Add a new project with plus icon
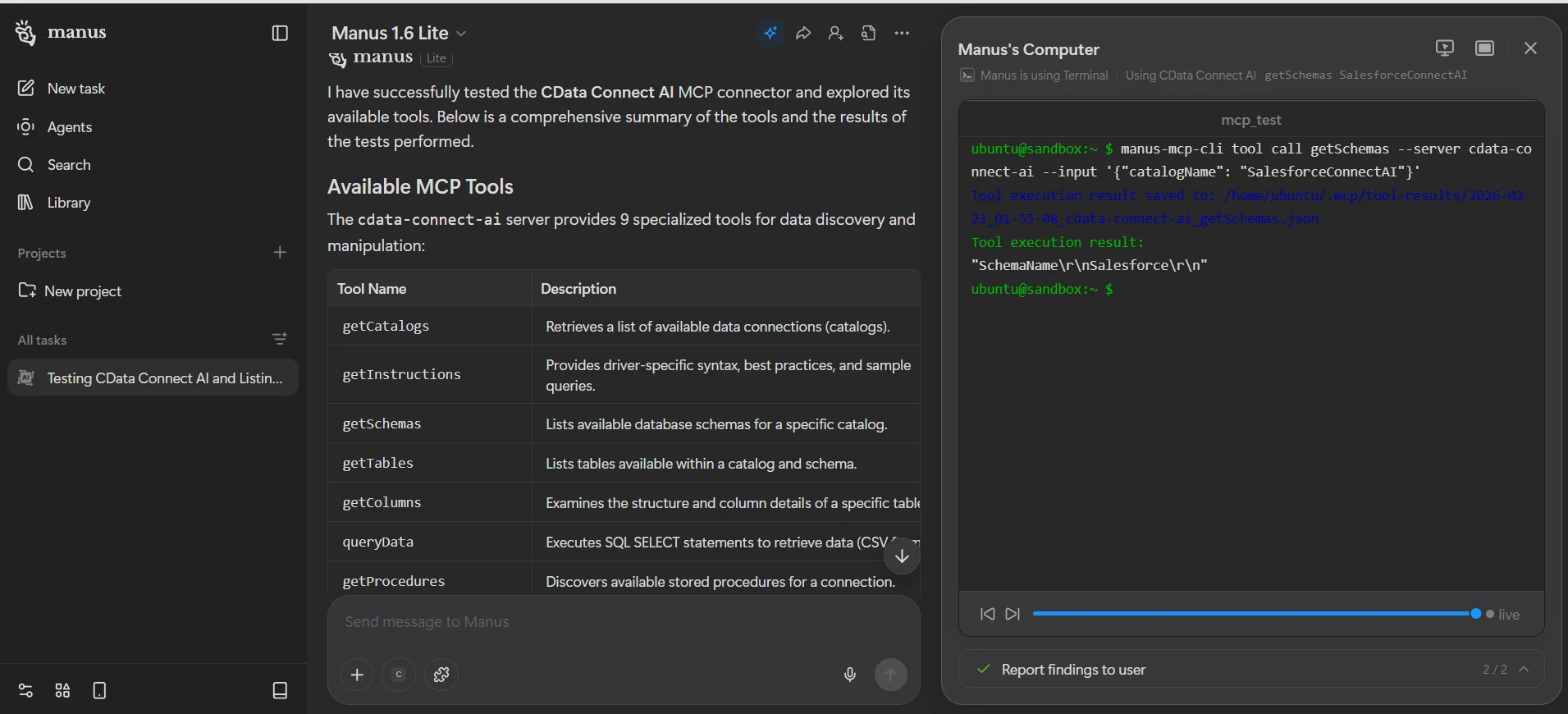Screen dimensions: 1568x714 (280, 253)
